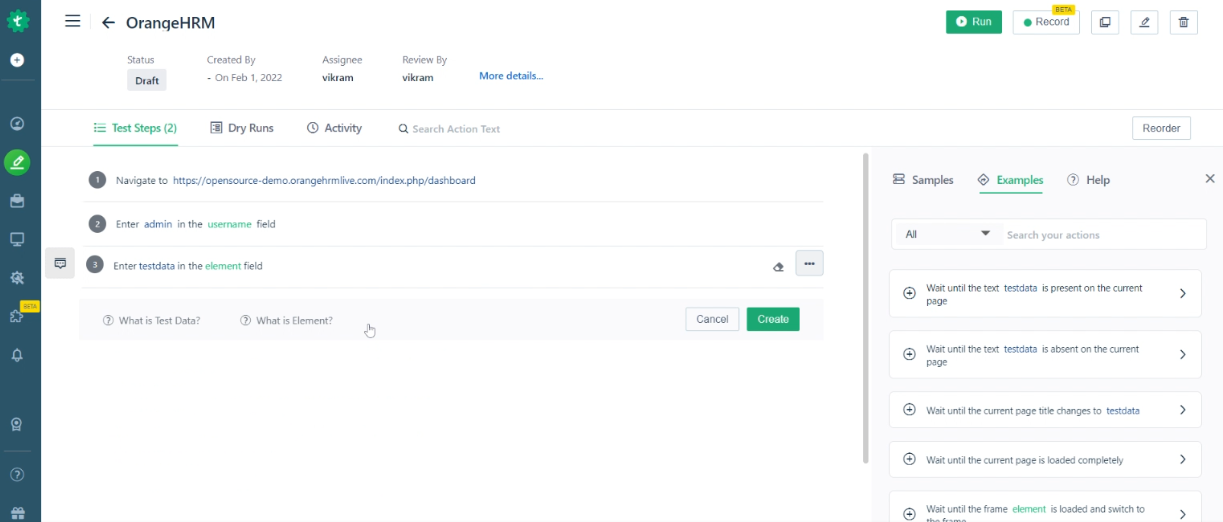Add the 'page is loaded completely' action
This screenshot has width=1223, height=522.
(x=909, y=459)
